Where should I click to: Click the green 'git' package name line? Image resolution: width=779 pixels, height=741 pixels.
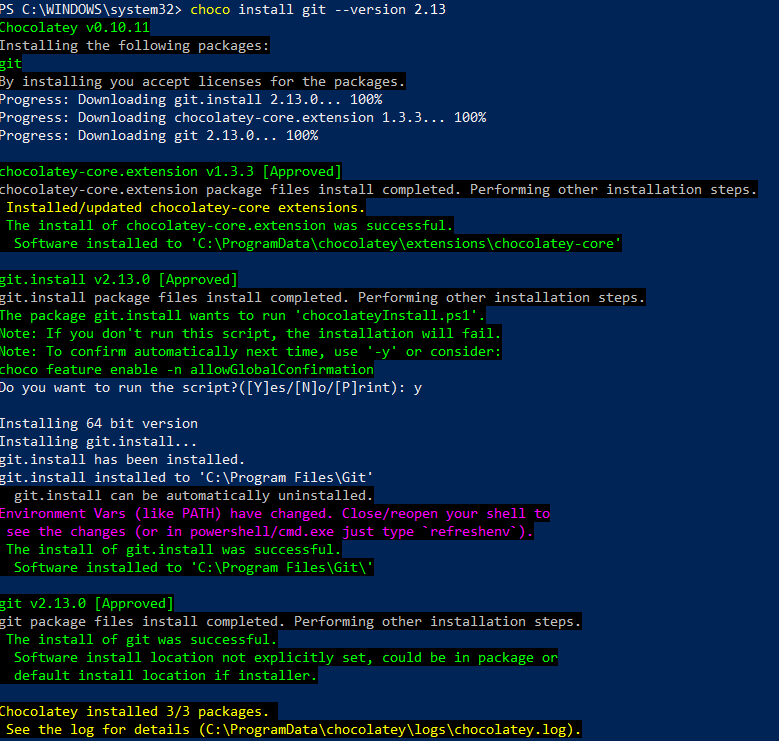click(11, 63)
